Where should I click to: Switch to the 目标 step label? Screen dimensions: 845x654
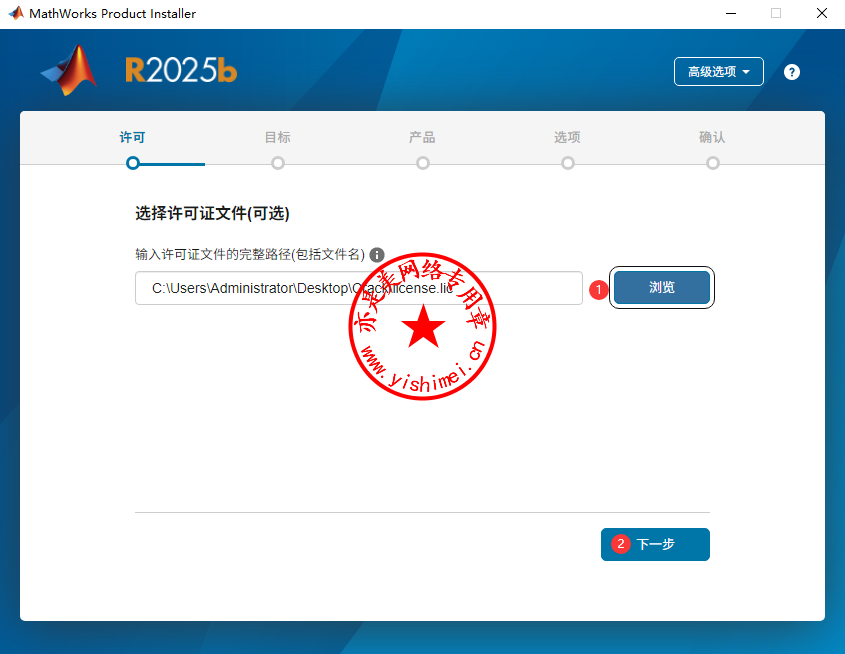[x=278, y=137]
